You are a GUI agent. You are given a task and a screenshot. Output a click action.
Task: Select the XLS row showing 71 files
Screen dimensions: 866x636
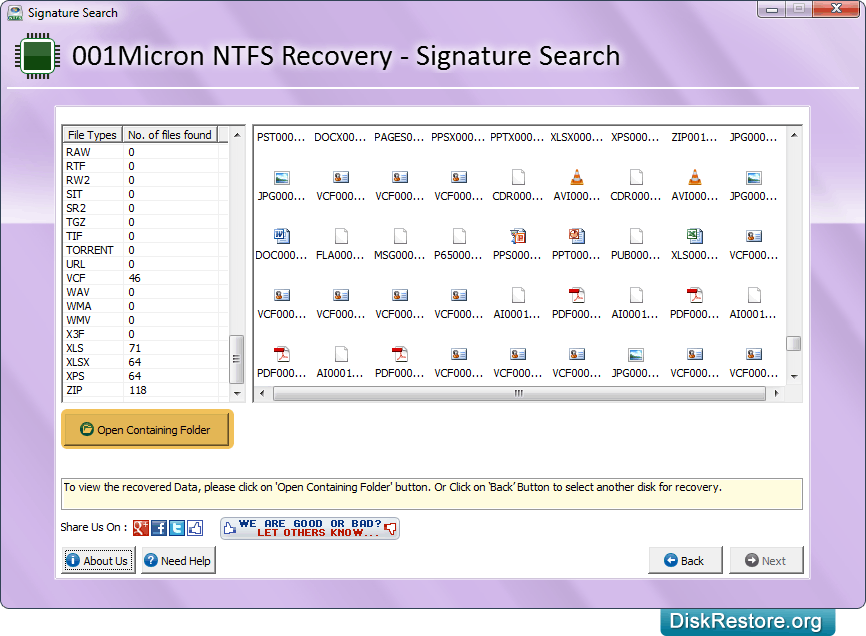coord(145,348)
